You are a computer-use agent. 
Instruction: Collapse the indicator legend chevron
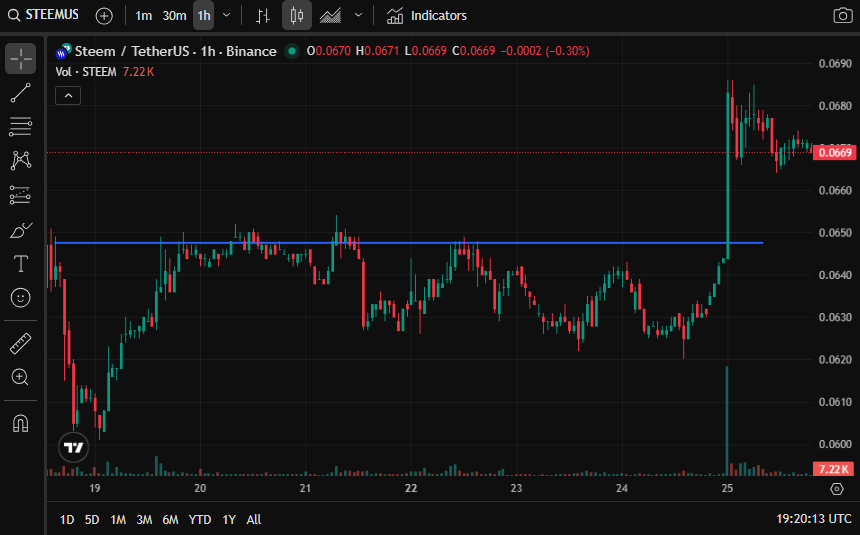(x=68, y=95)
